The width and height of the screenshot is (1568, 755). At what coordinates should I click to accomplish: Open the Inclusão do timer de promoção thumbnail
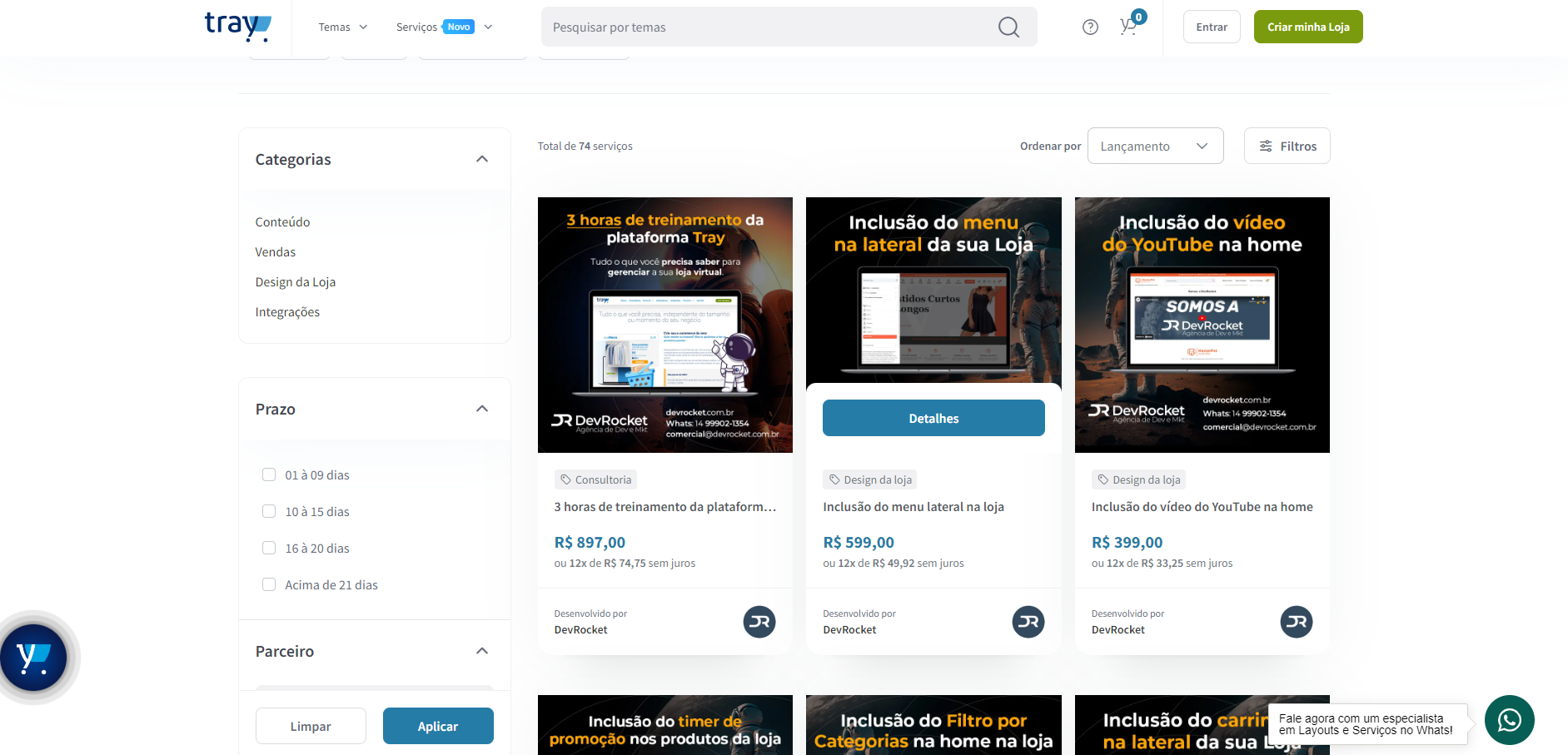tap(665, 725)
